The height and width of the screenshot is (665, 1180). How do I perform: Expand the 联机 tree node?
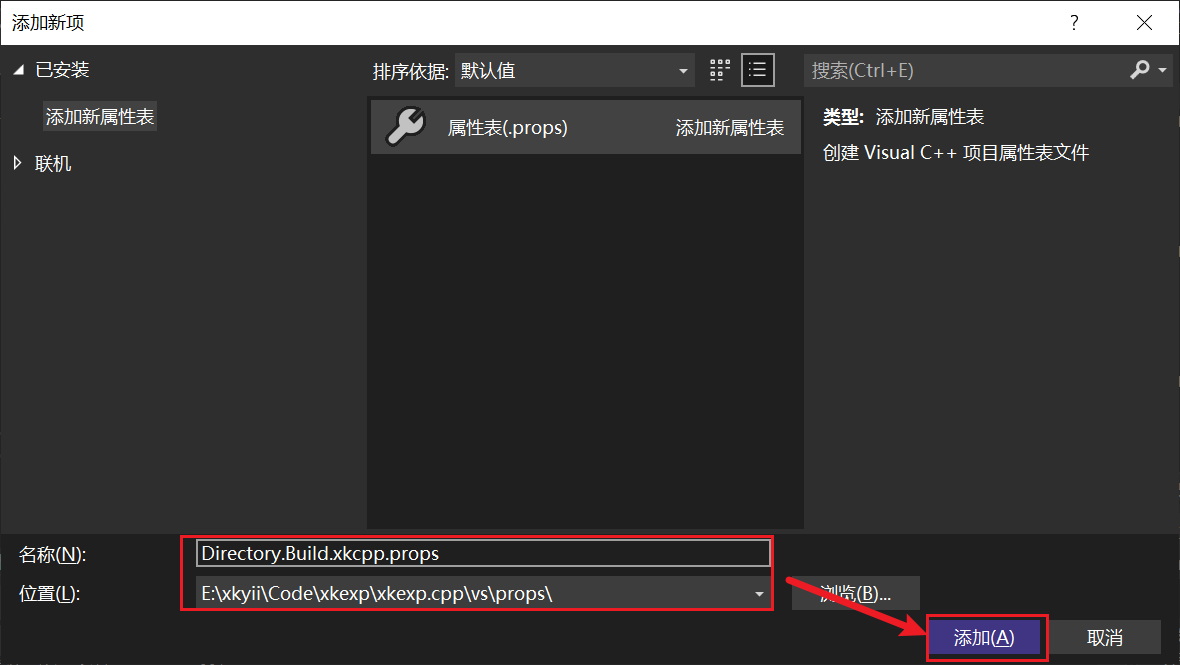[x=18, y=163]
